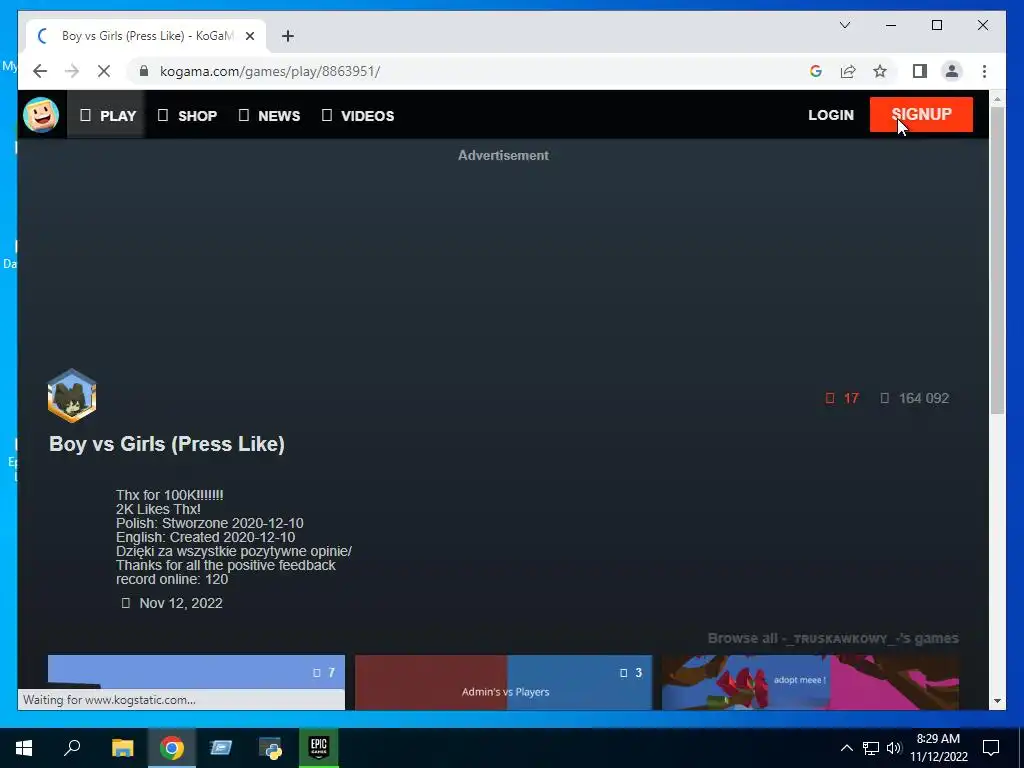Close the Boy vs Girls tab
This screenshot has width=1024, height=768.
tap(249, 36)
